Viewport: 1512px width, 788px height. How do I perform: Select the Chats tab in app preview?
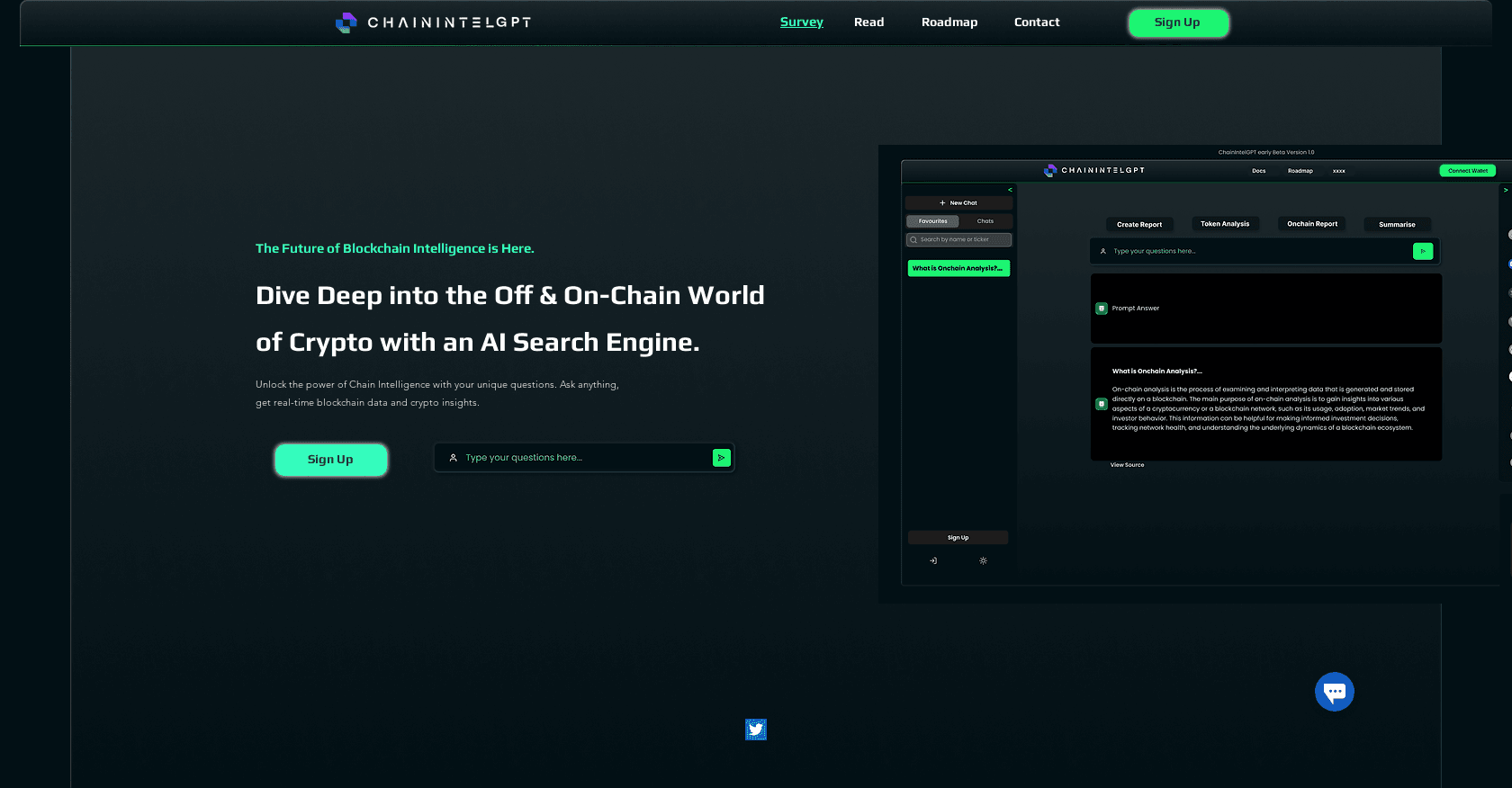[985, 221]
